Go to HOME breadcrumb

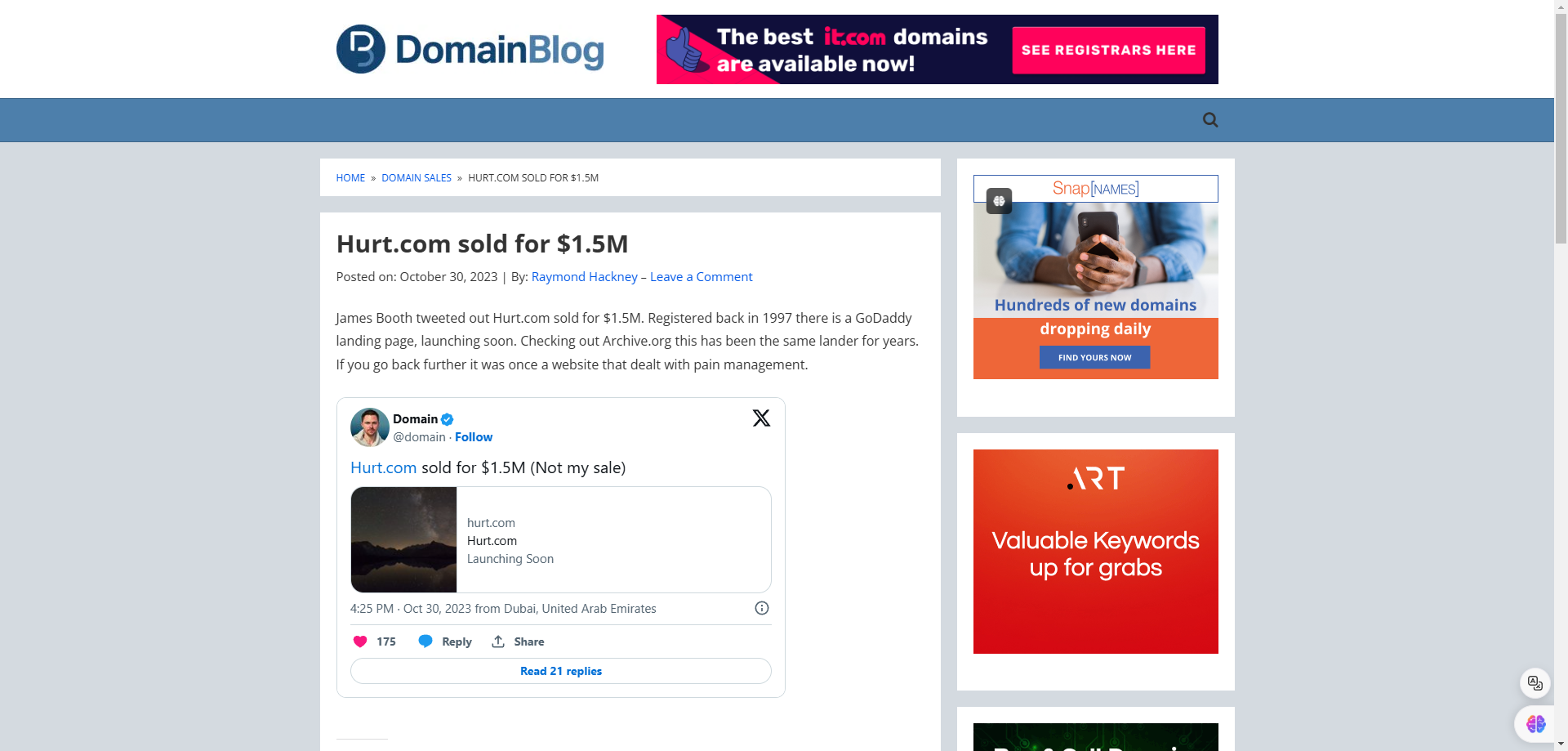coord(350,178)
